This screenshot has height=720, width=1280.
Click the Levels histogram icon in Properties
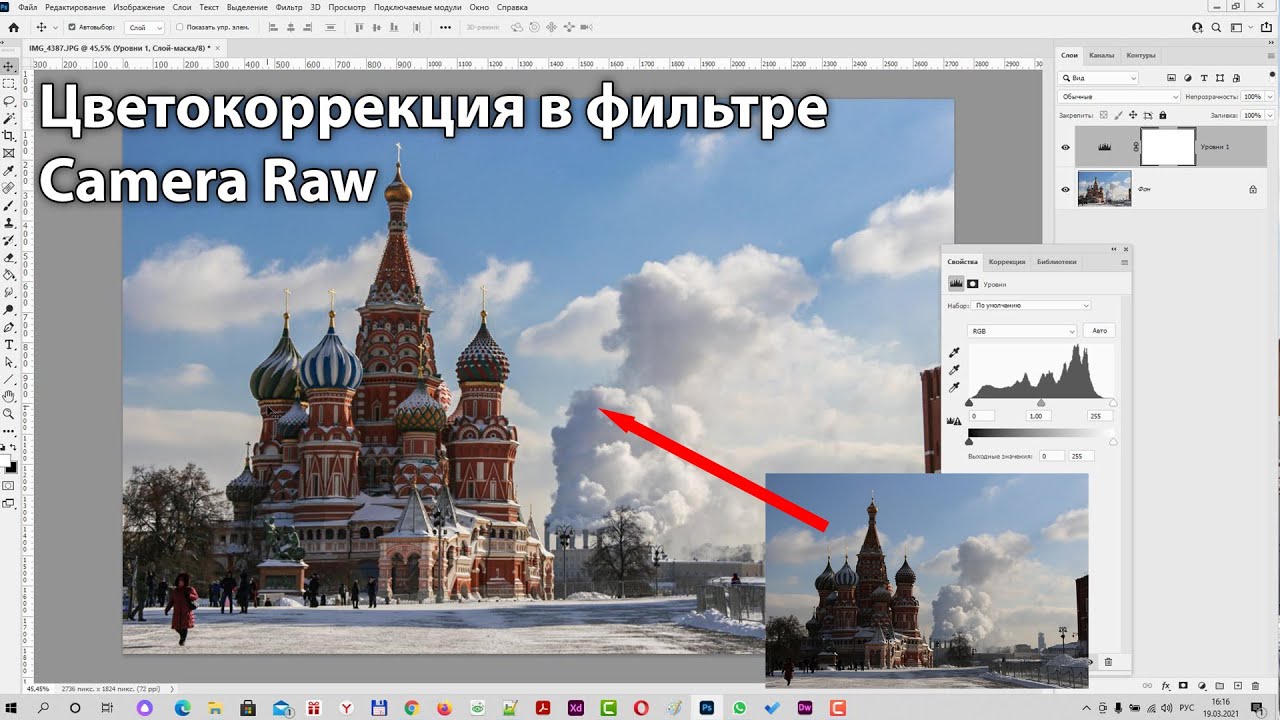click(x=956, y=284)
